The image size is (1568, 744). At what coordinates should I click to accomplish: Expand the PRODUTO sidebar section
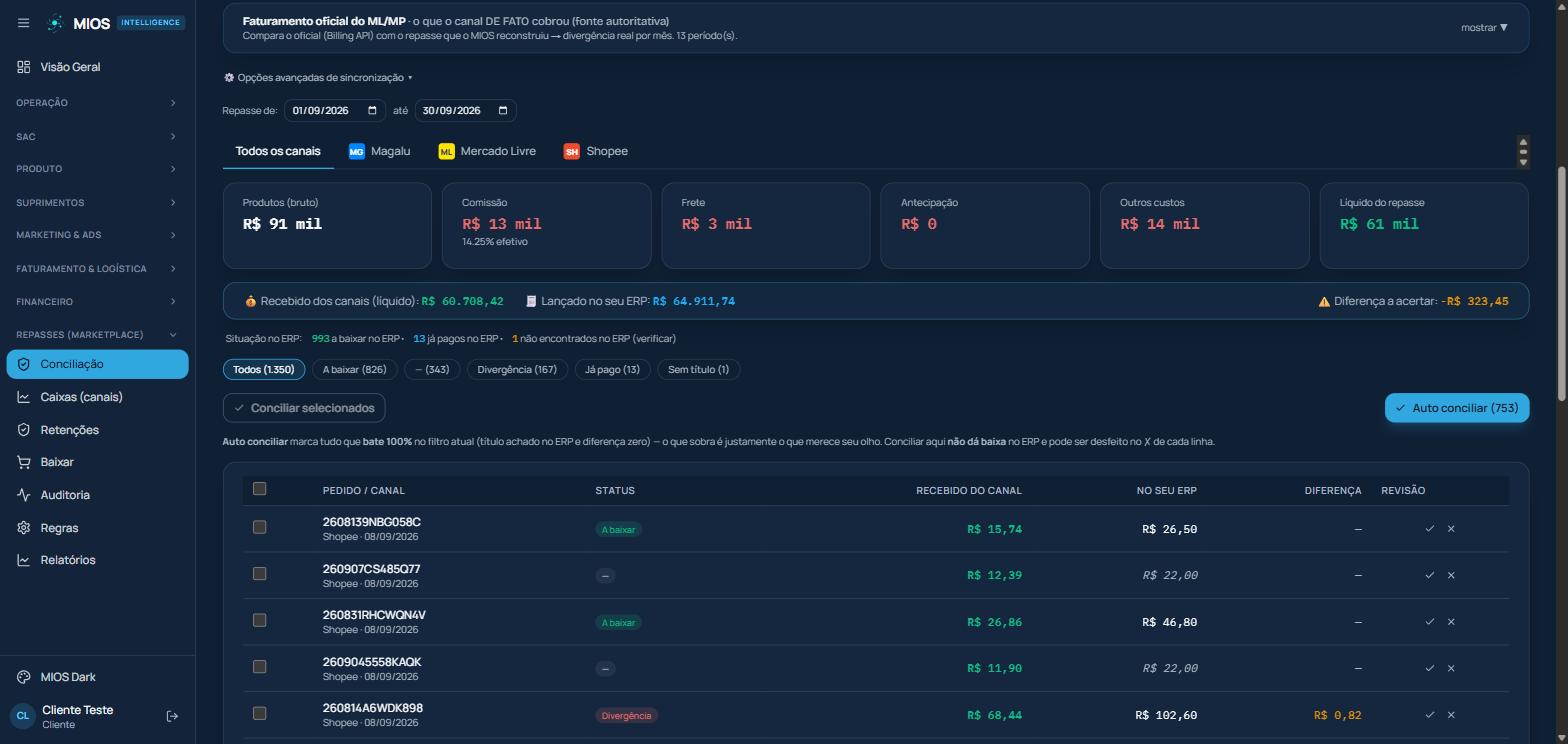pos(97,169)
